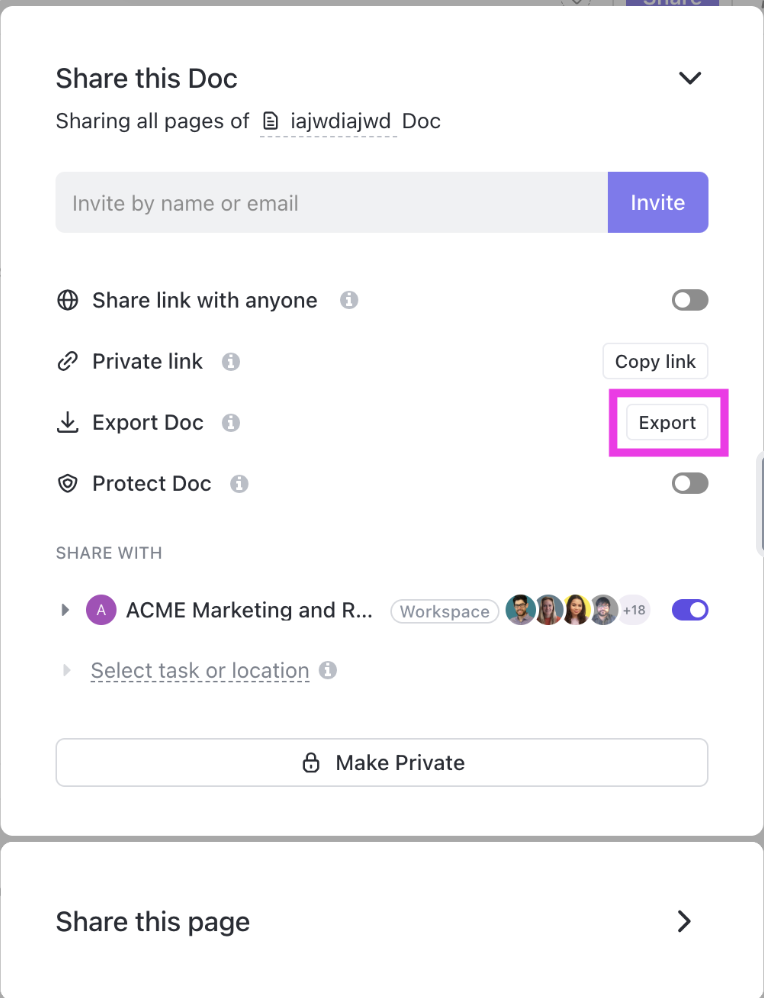Expand the ACME Marketing workspace row
The height and width of the screenshot is (998, 764).
66,610
